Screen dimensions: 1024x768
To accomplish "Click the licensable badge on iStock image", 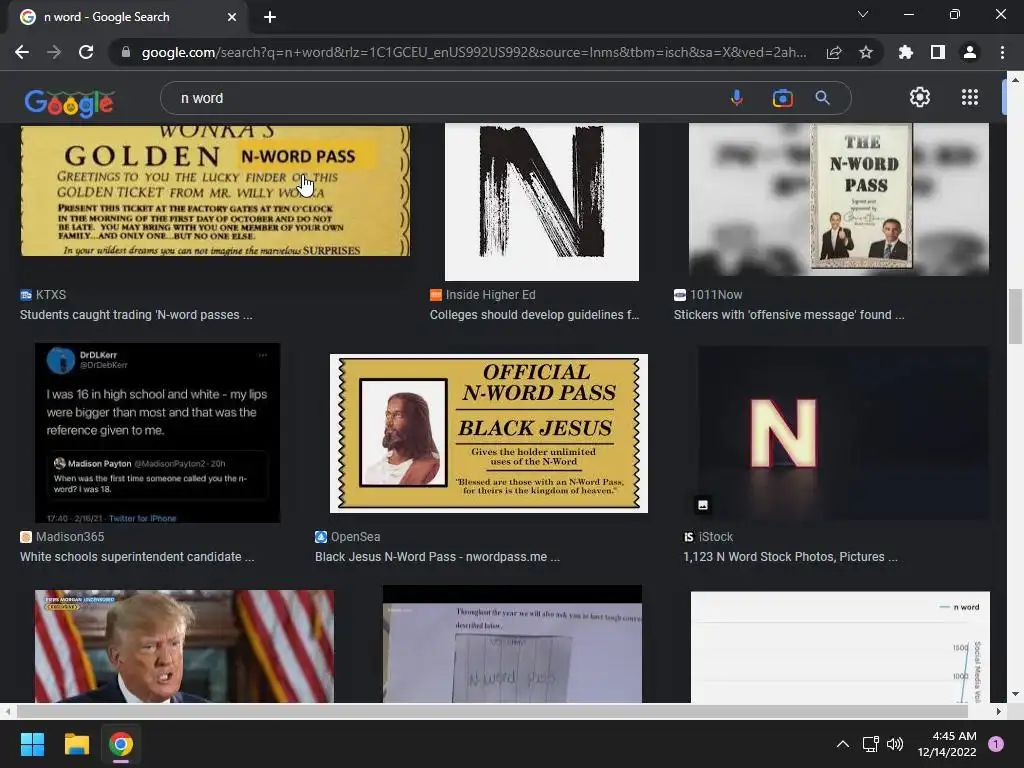I will pos(703,505).
